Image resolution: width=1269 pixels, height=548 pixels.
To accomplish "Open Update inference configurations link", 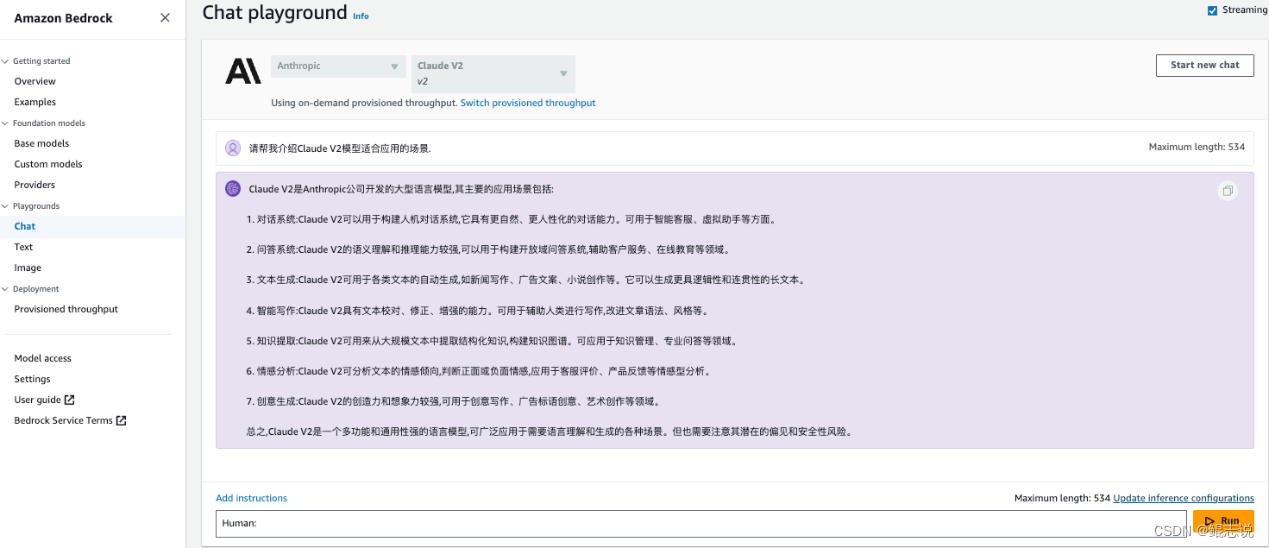I will [x=1184, y=498].
